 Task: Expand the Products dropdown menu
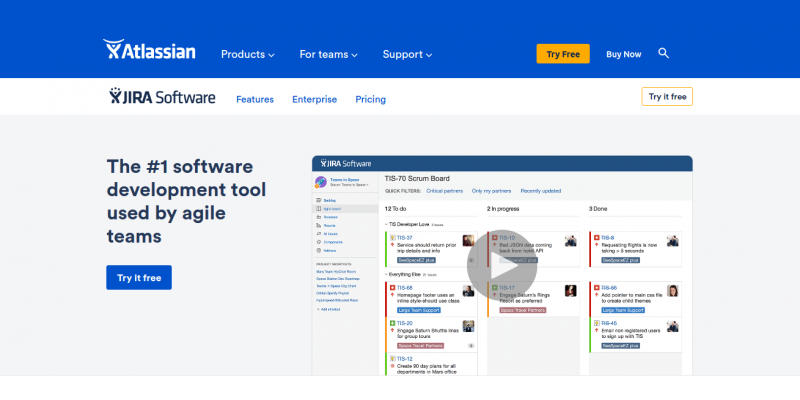247,54
